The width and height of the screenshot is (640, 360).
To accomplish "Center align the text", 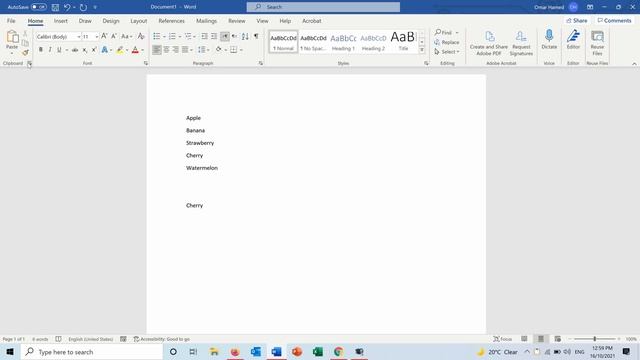I will [166, 50].
